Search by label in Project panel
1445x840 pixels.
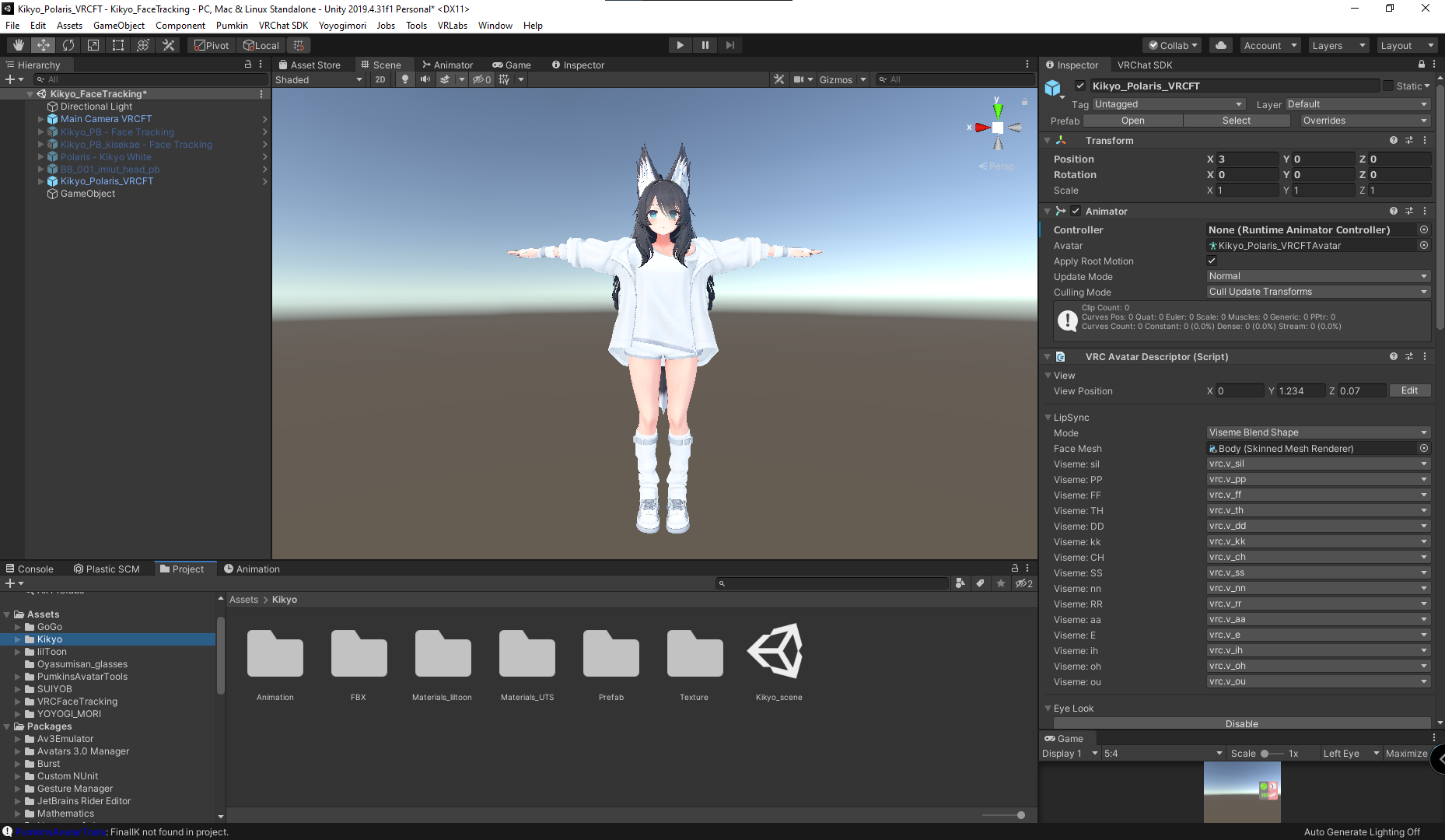click(x=981, y=583)
